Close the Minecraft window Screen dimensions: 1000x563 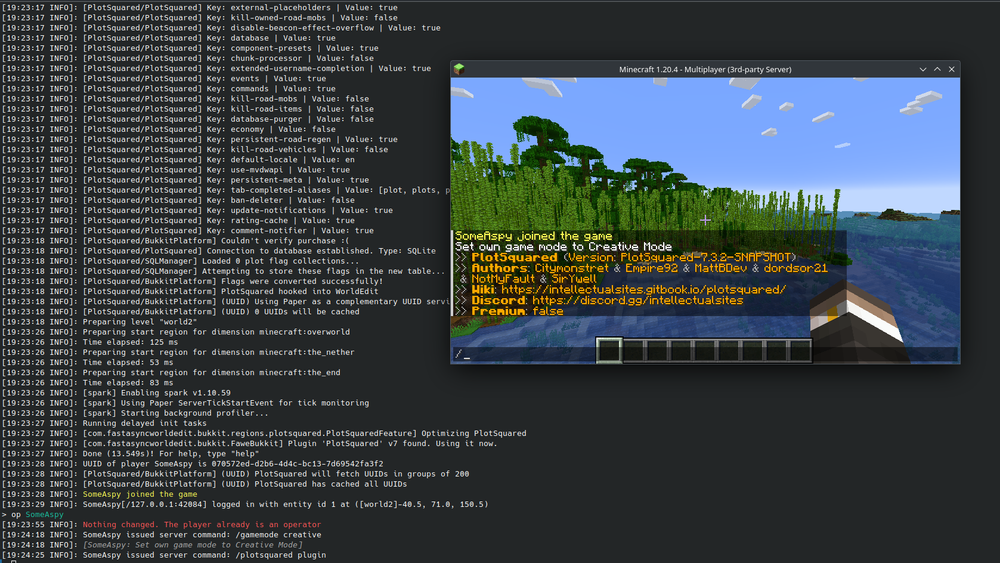tap(951, 69)
